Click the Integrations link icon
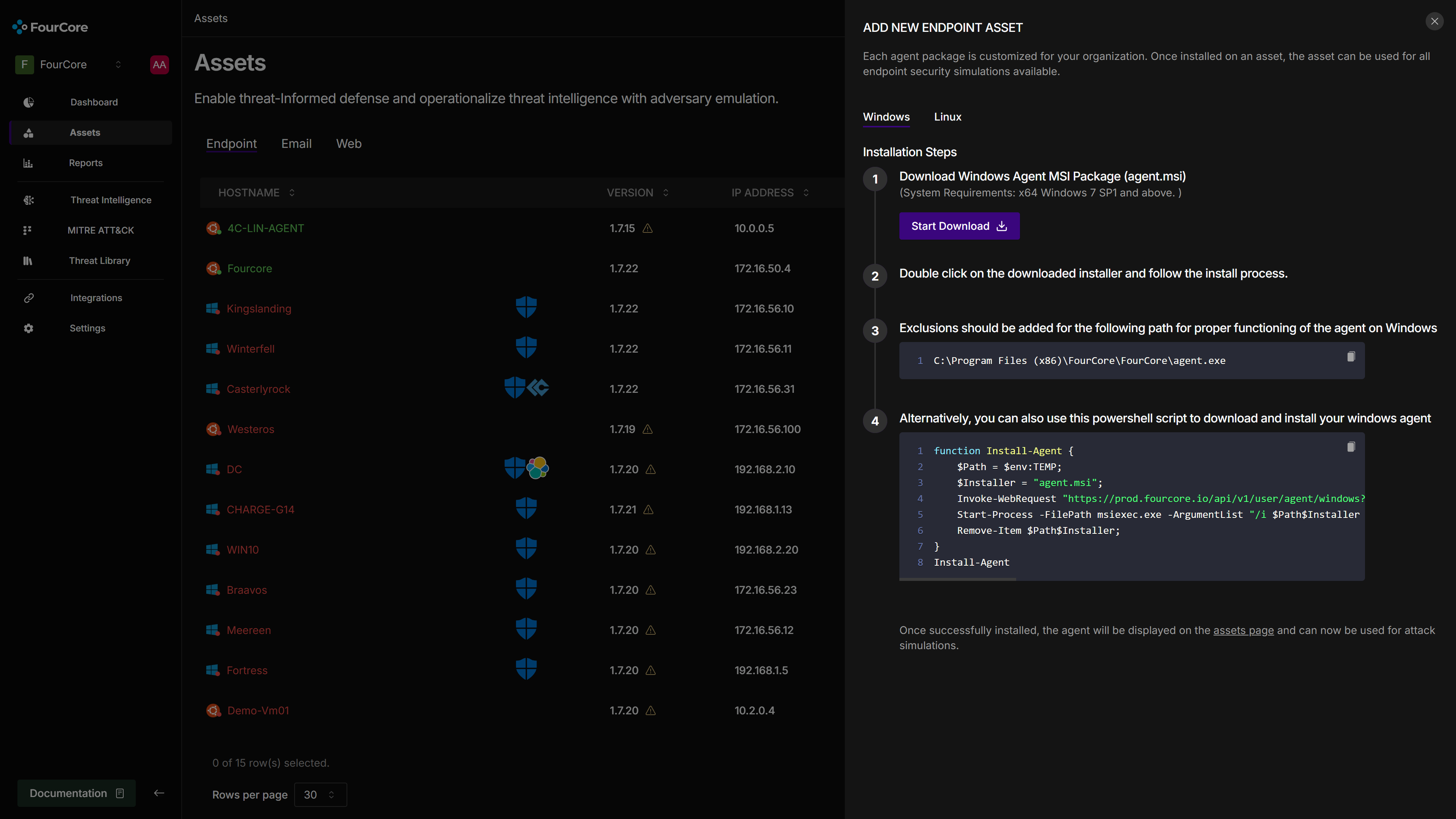 click(29, 298)
